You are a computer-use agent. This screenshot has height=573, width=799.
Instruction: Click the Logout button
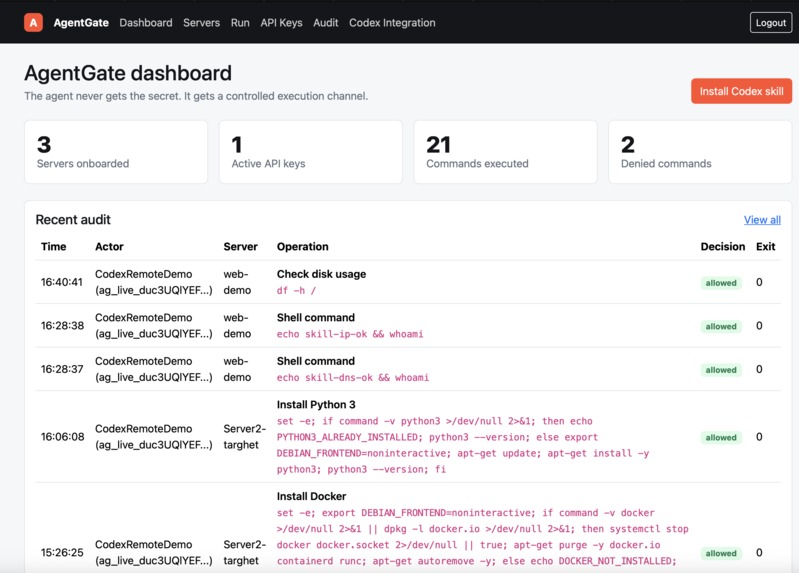(770, 23)
